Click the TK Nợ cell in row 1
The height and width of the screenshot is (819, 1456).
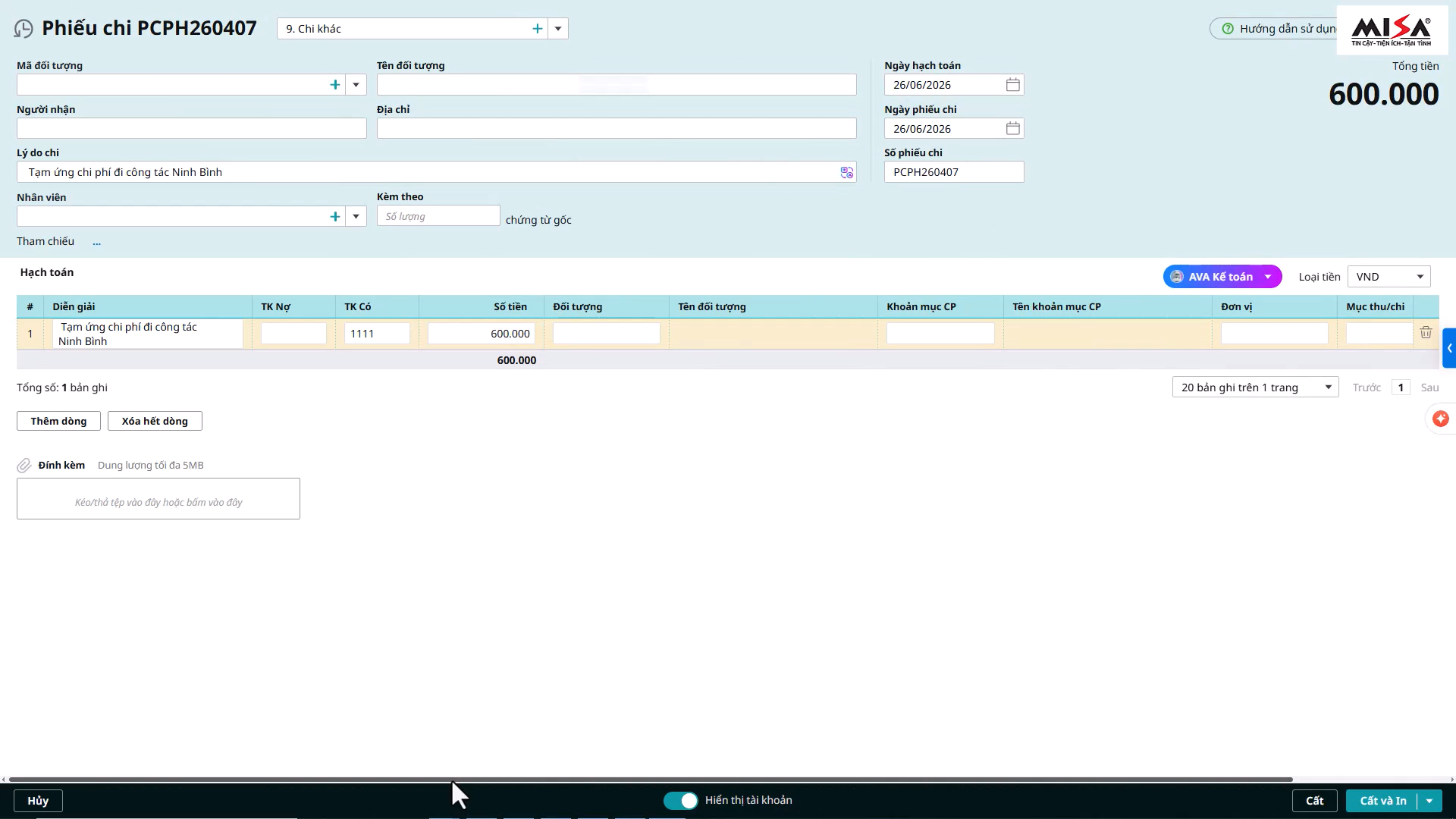point(293,334)
